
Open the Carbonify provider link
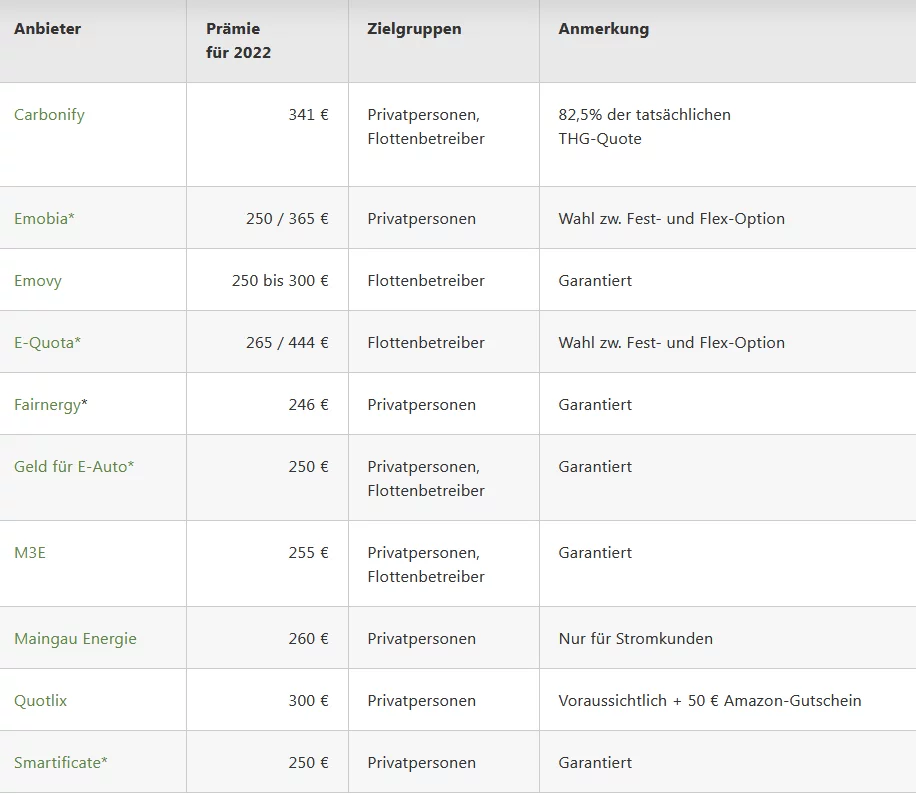tap(49, 115)
